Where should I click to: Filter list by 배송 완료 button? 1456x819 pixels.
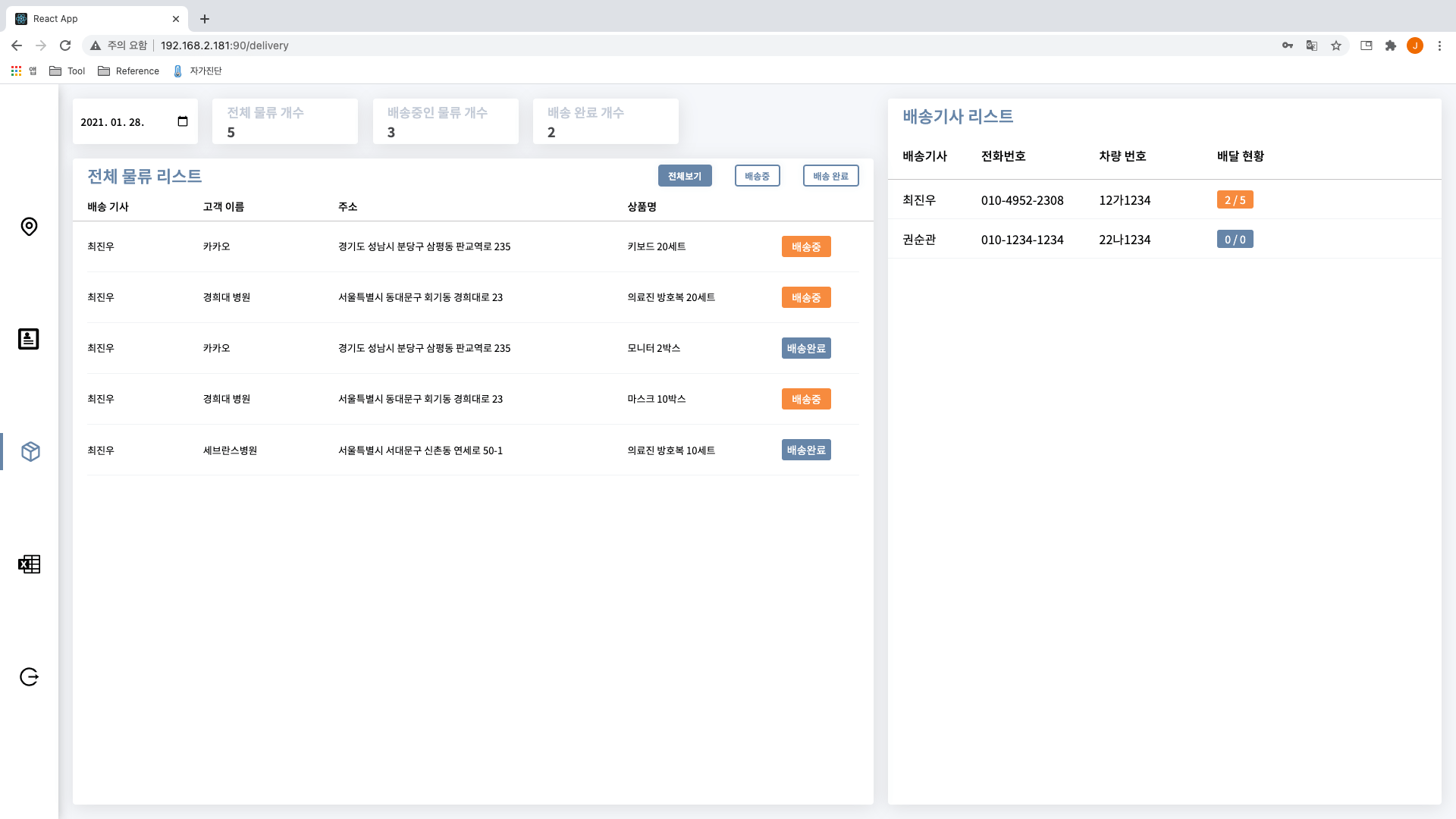tap(830, 176)
